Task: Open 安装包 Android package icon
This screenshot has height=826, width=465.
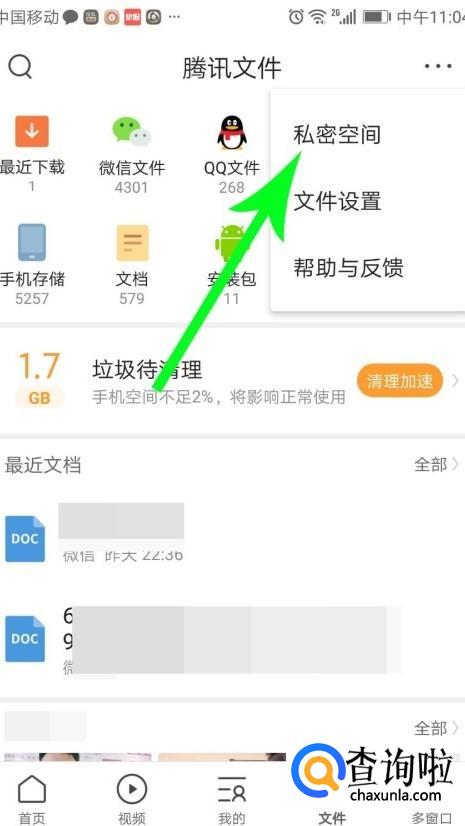Action: (x=232, y=242)
